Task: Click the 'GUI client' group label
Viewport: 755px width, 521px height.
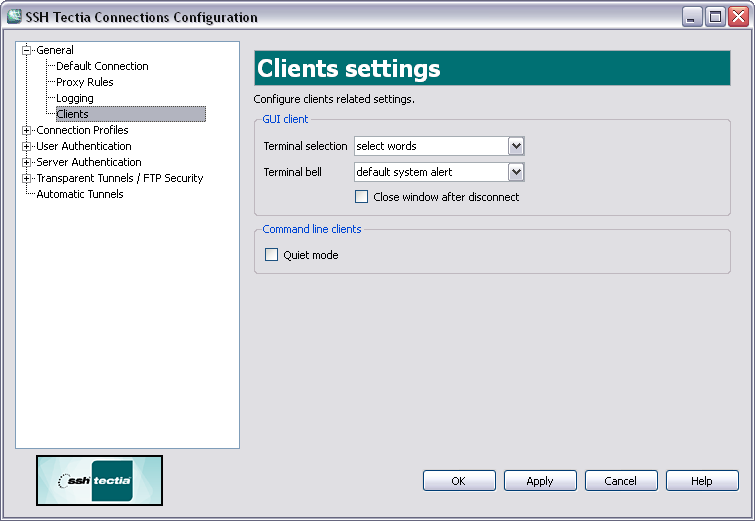Action: (x=285, y=119)
